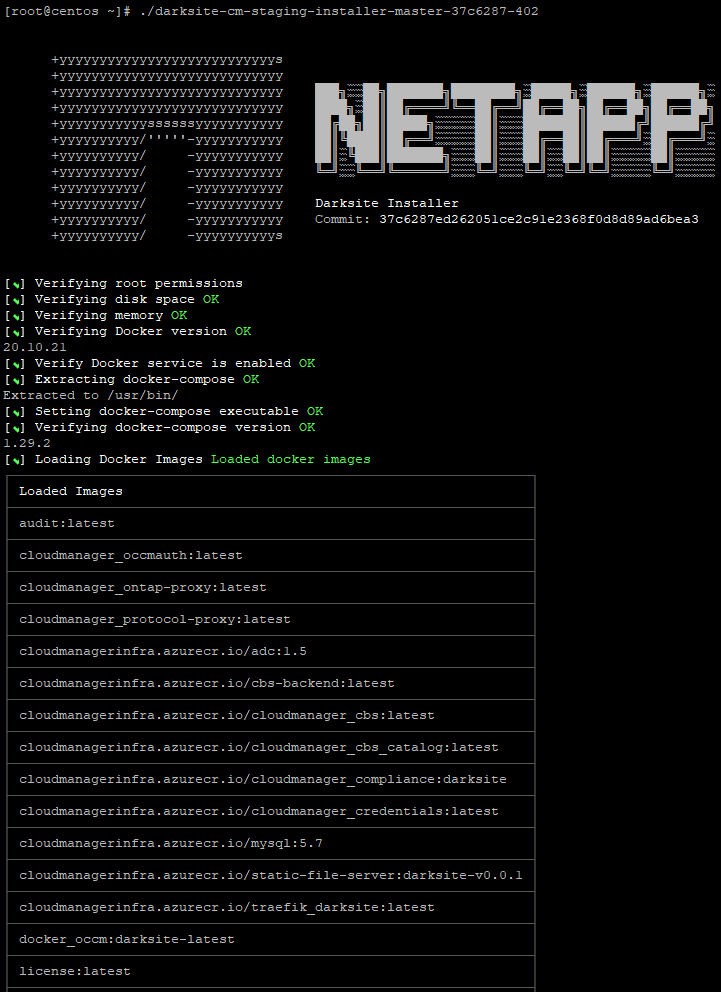Click the commit hash 37c6287ed... text
The image size is (721, 992).
coord(538,219)
